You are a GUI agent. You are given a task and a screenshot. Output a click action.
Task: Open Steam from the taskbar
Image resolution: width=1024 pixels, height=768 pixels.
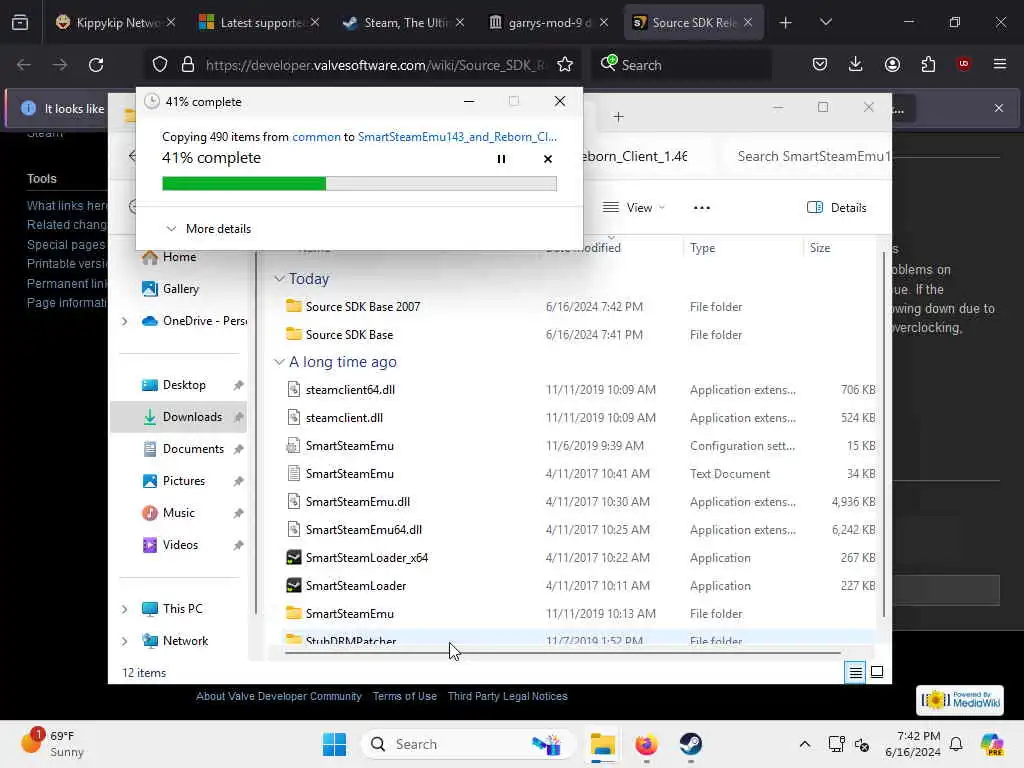coord(690,744)
